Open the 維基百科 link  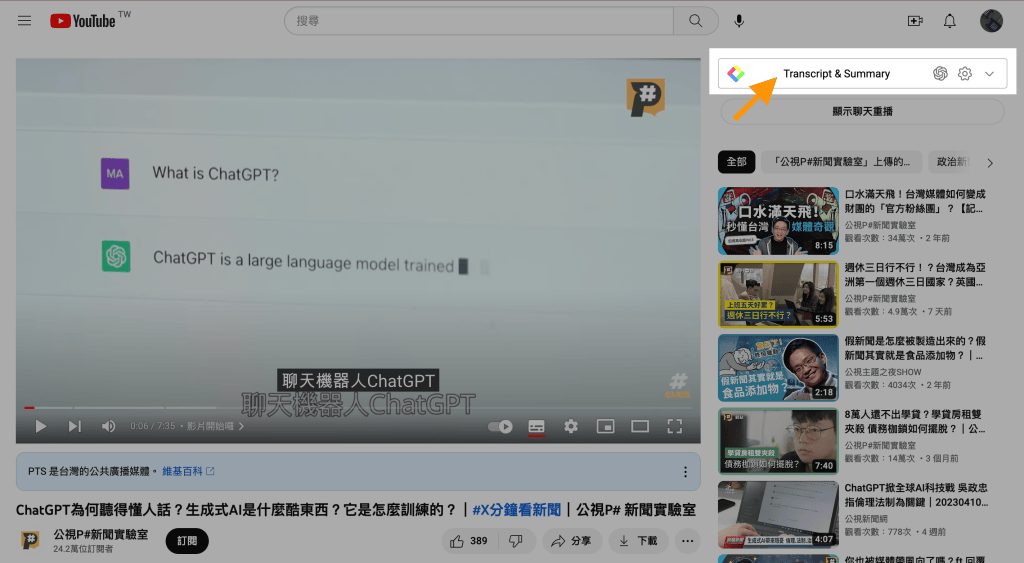[188, 471]
